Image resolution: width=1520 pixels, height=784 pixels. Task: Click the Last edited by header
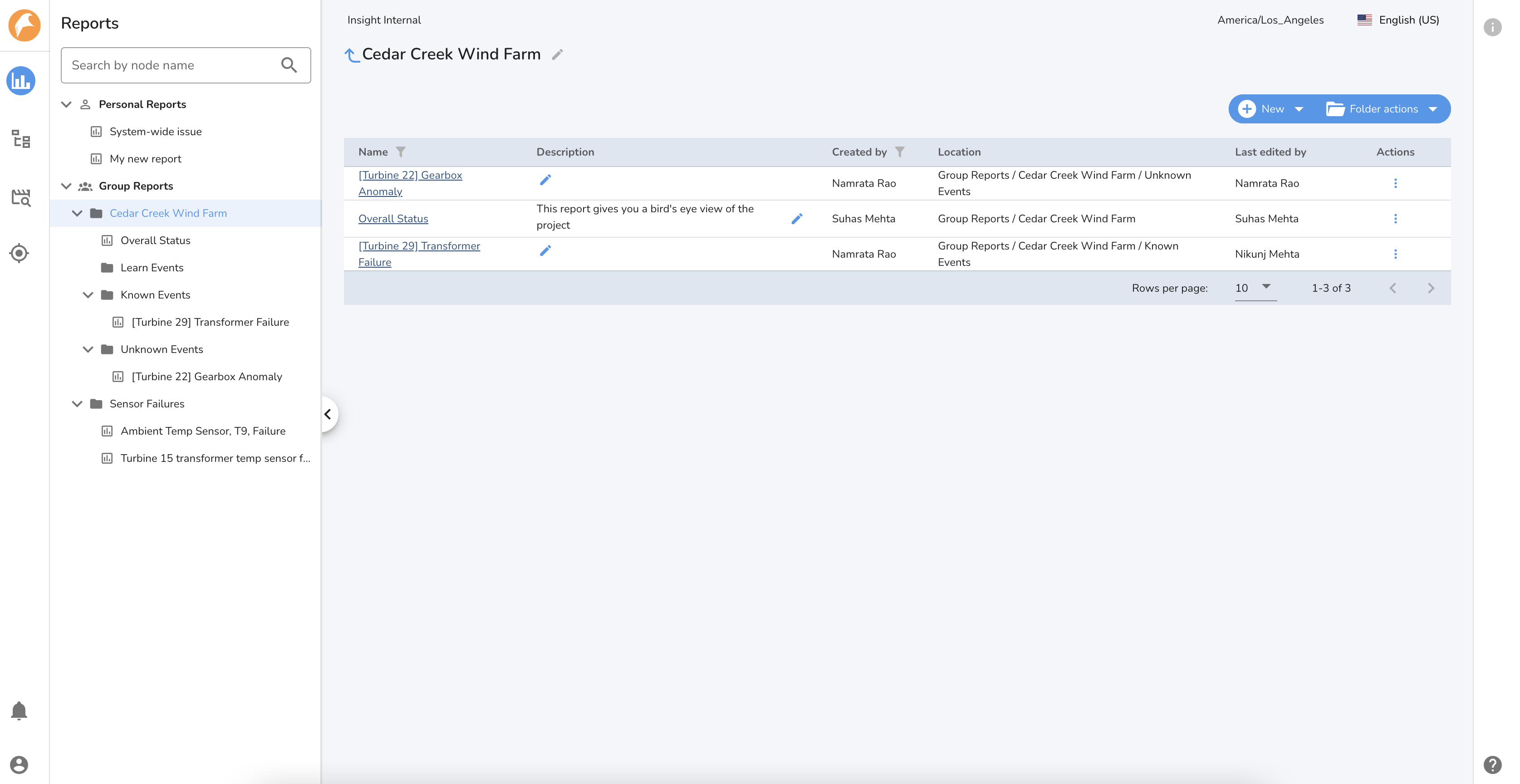point(1270,152)
